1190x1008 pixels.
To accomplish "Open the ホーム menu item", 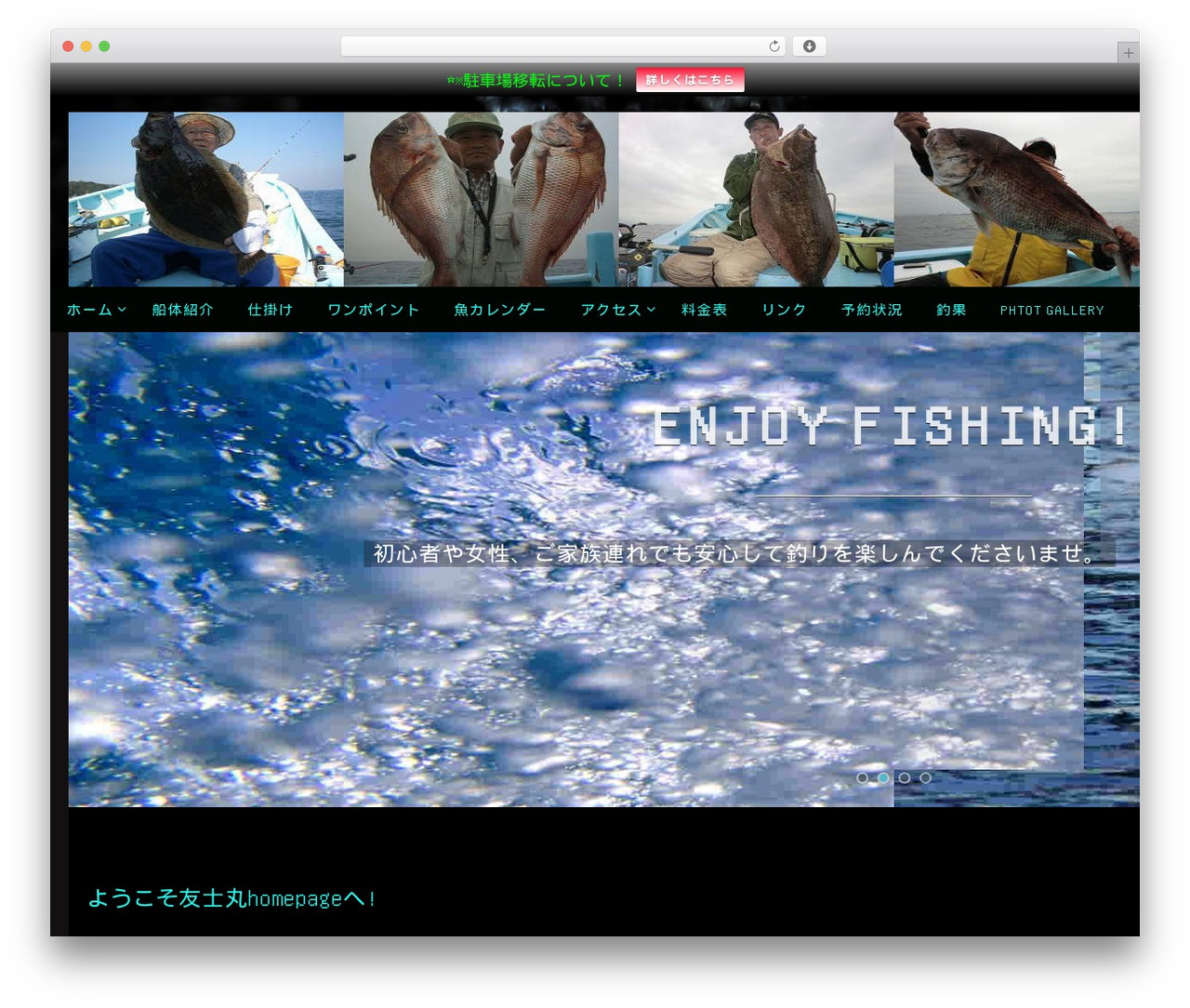I will [x=89, y=310].
